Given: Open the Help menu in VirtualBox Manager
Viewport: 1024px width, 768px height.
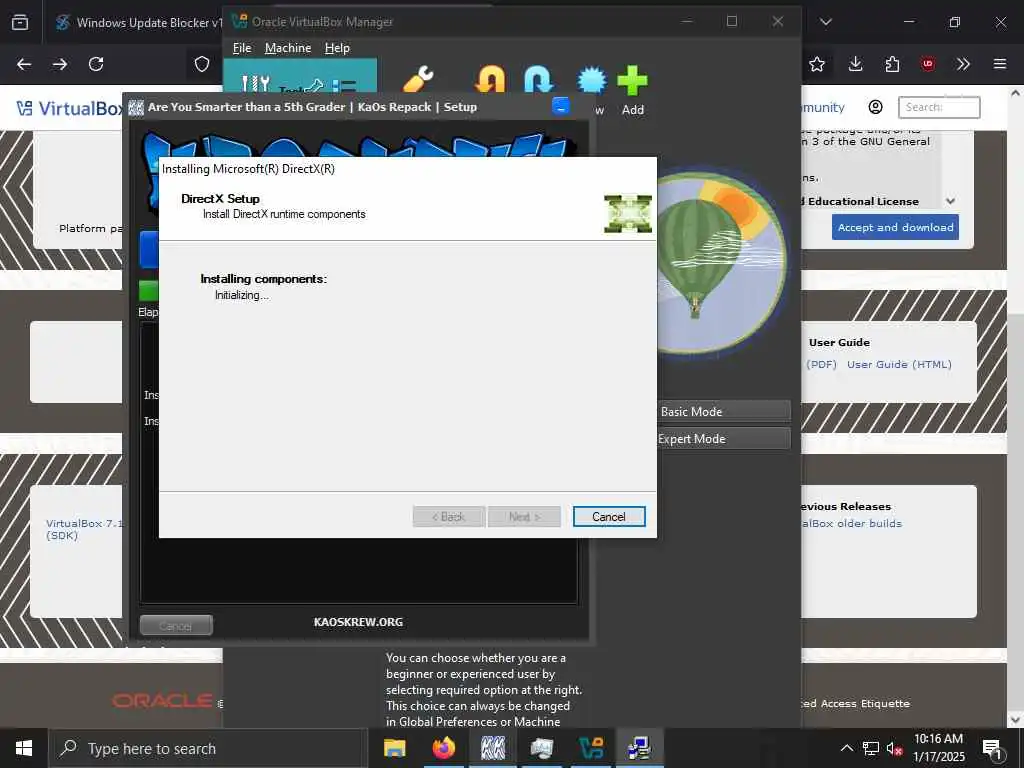Looking at the screenshot, I should 337,48.
